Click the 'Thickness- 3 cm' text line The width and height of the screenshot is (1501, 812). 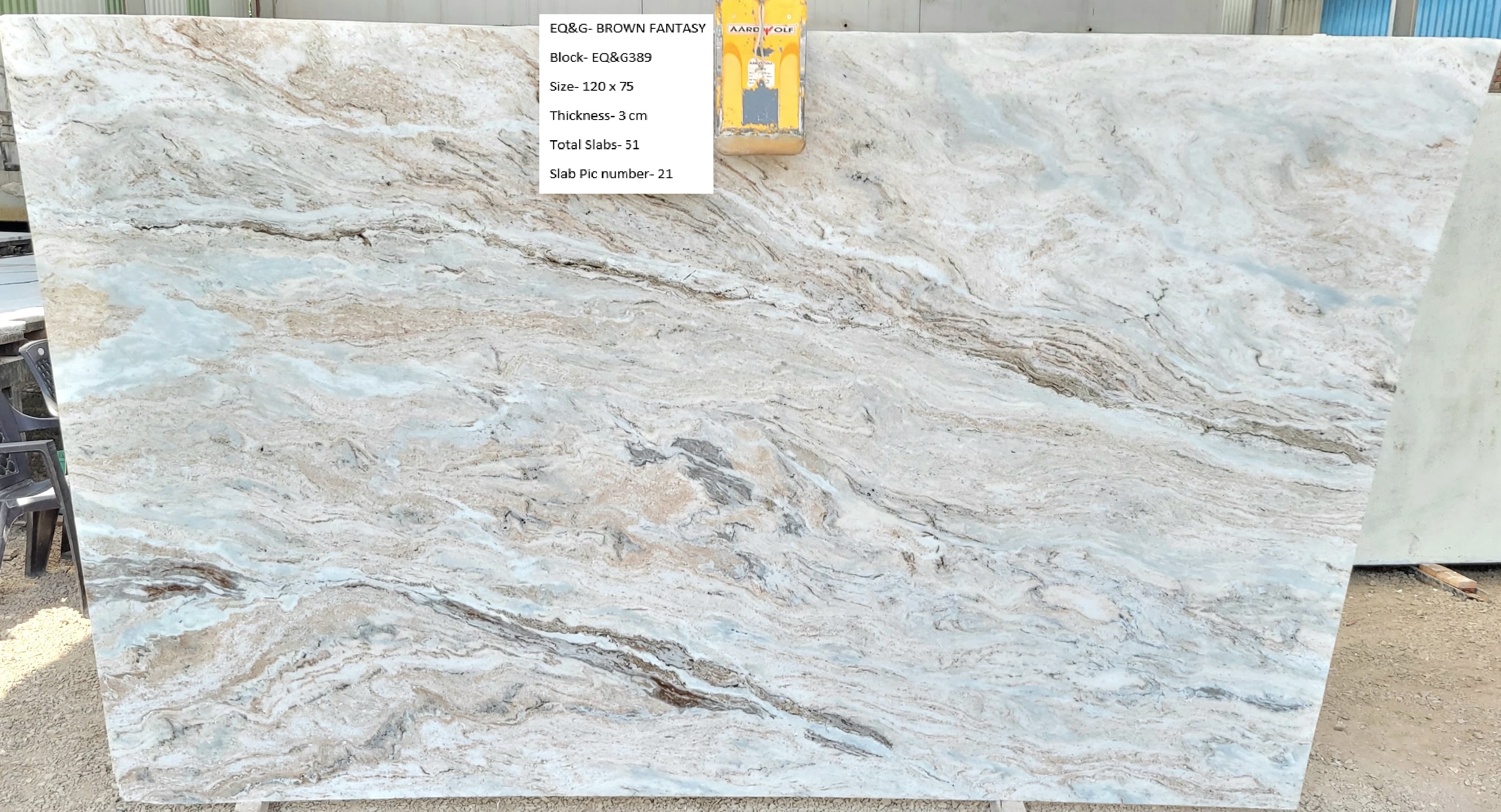tap(598, 115)
